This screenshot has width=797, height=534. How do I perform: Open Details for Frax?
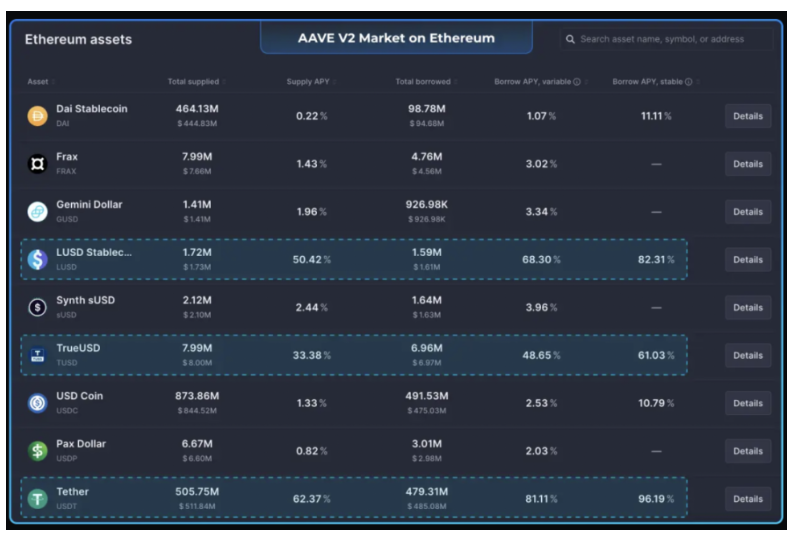pos(748,164)
